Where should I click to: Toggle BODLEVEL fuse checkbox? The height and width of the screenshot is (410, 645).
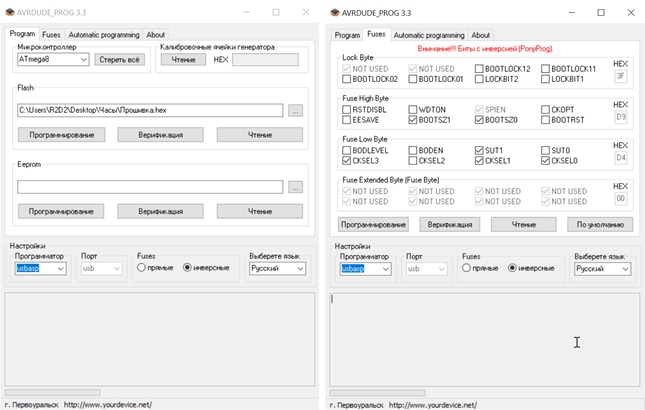(346, 150)
